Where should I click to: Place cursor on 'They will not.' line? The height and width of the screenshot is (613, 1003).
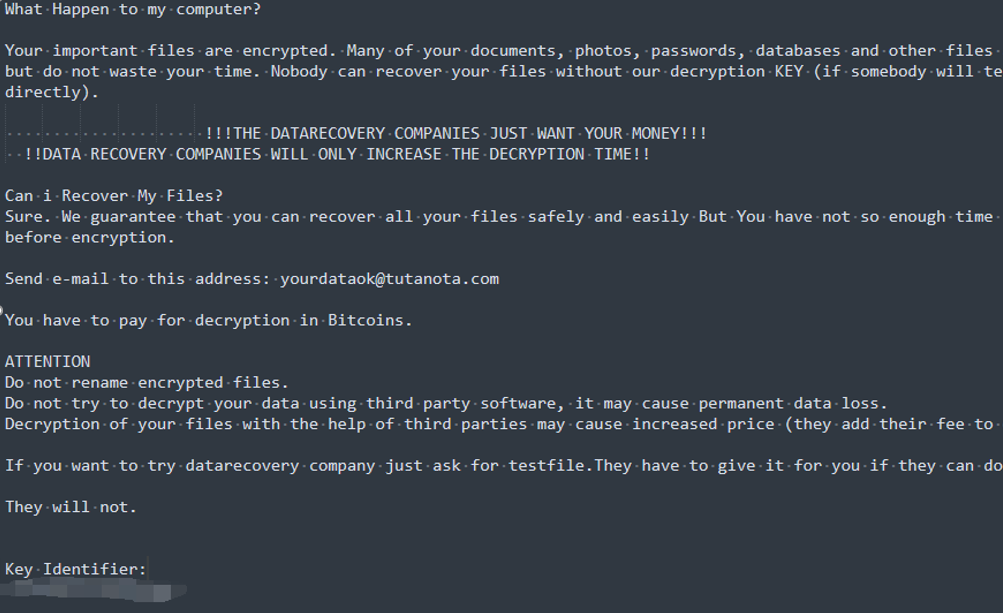pyautogui.click(x=71, y=507)
